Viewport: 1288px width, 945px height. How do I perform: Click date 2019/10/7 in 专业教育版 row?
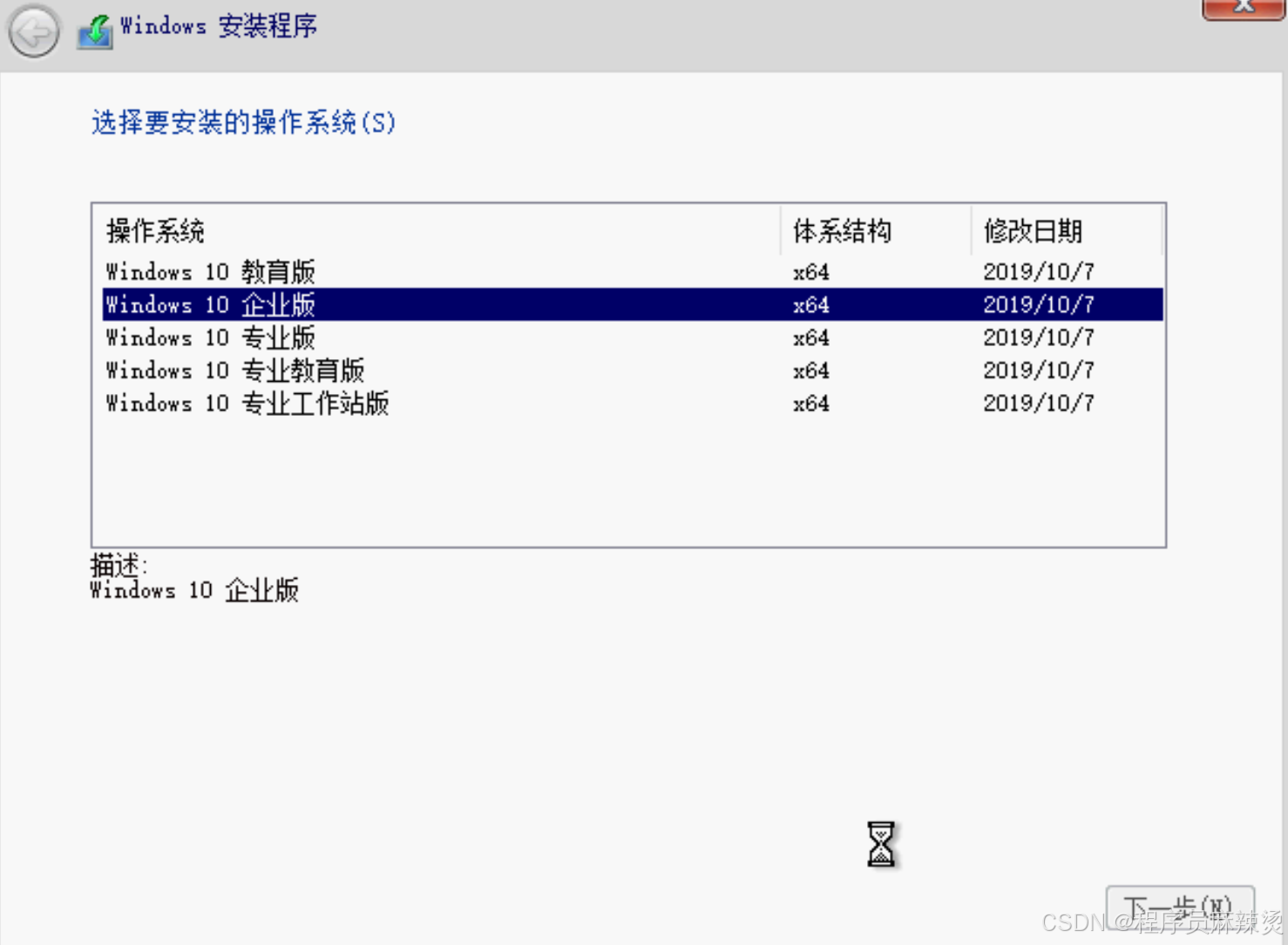[1039, 371]
